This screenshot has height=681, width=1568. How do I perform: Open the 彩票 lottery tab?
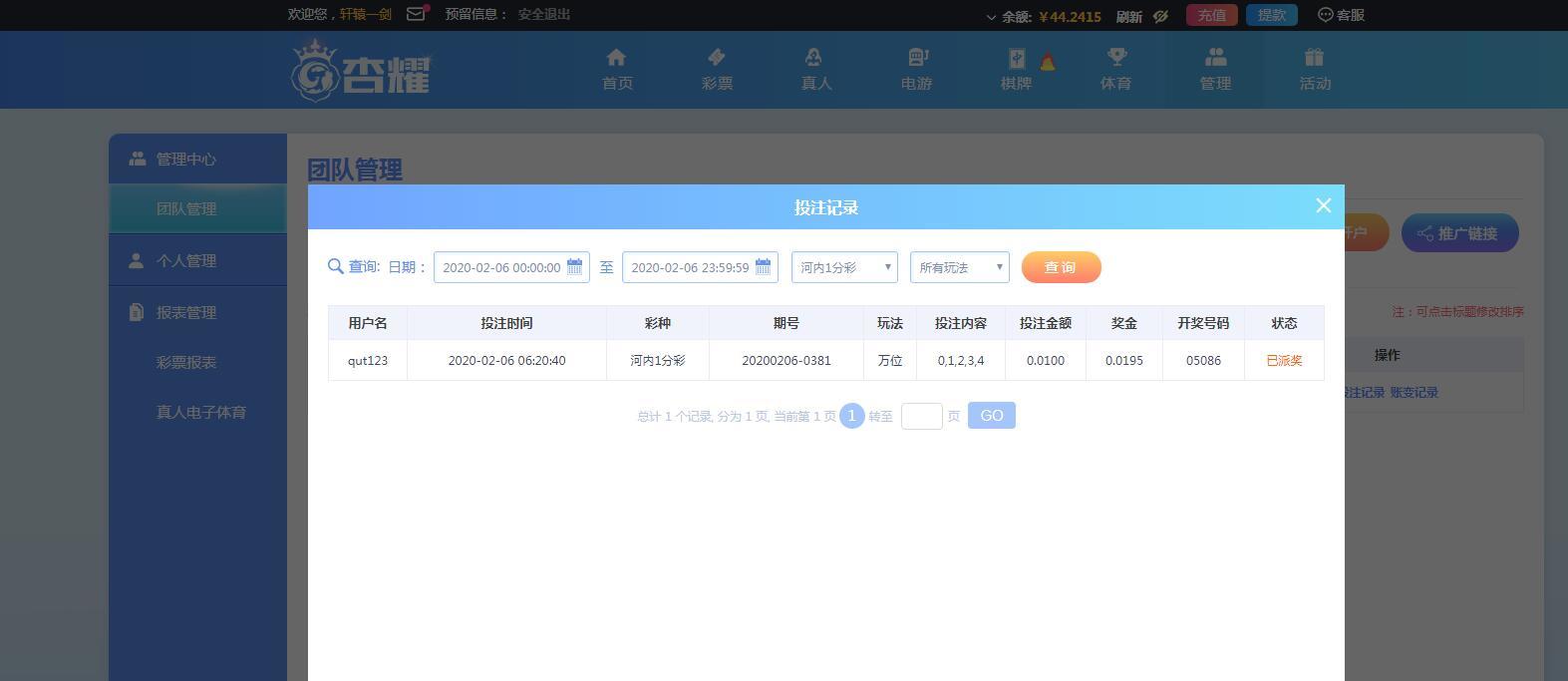pyautogui.click(x=717, y=70)
